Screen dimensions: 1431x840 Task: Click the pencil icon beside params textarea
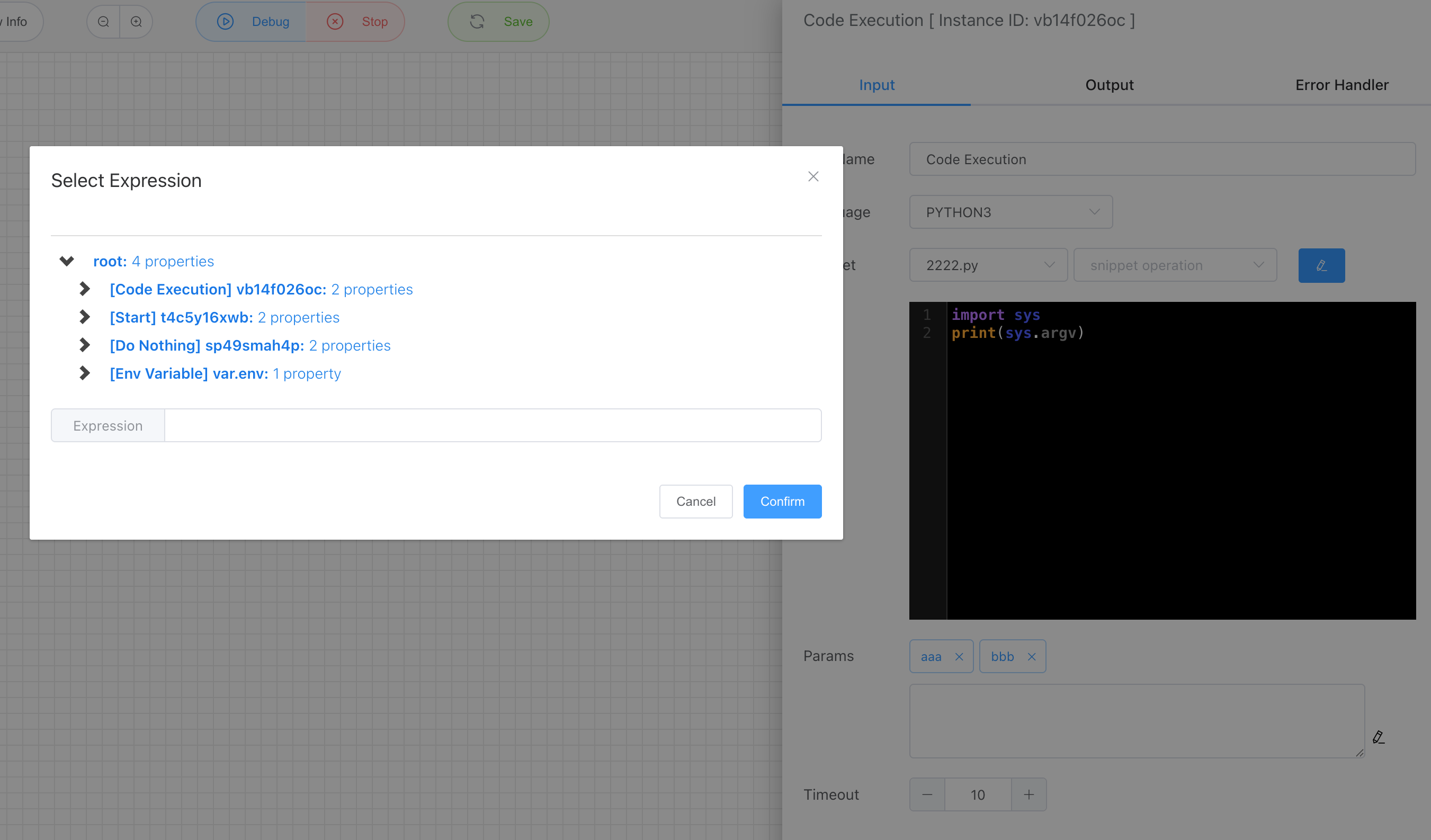pos(1378,737)
